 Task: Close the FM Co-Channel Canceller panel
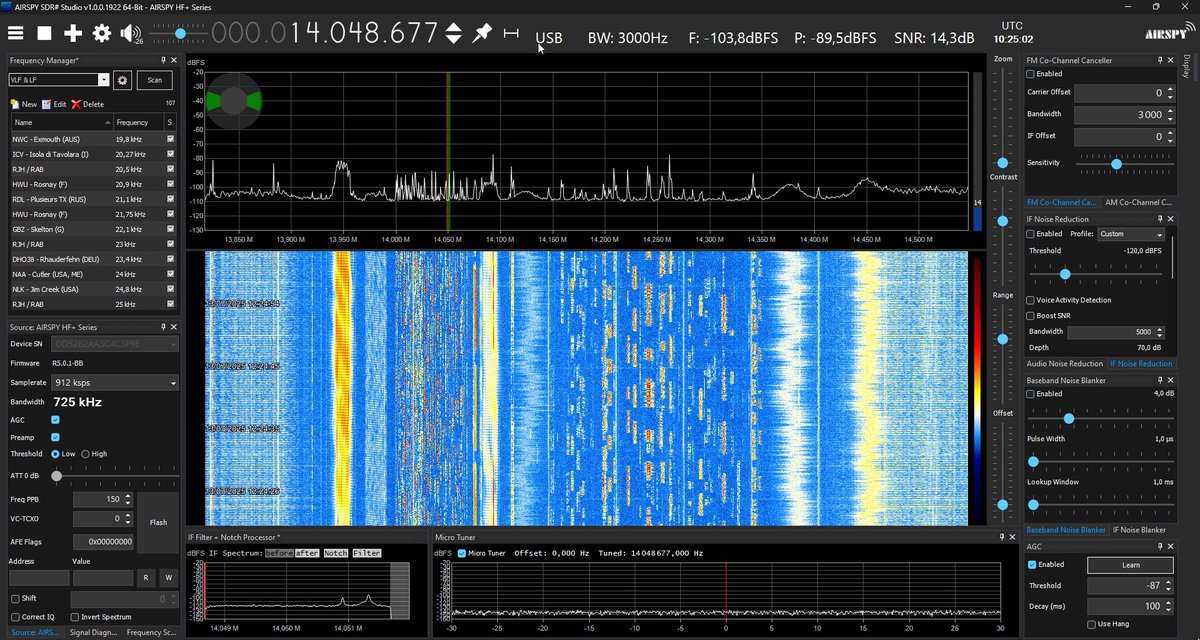click(x=1171, y=60)
